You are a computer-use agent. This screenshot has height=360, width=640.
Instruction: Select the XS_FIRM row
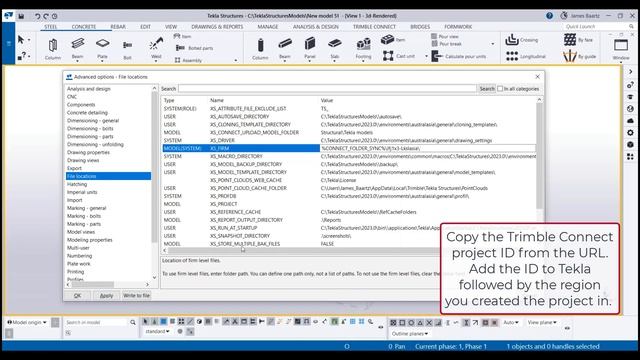coord(349,148)
